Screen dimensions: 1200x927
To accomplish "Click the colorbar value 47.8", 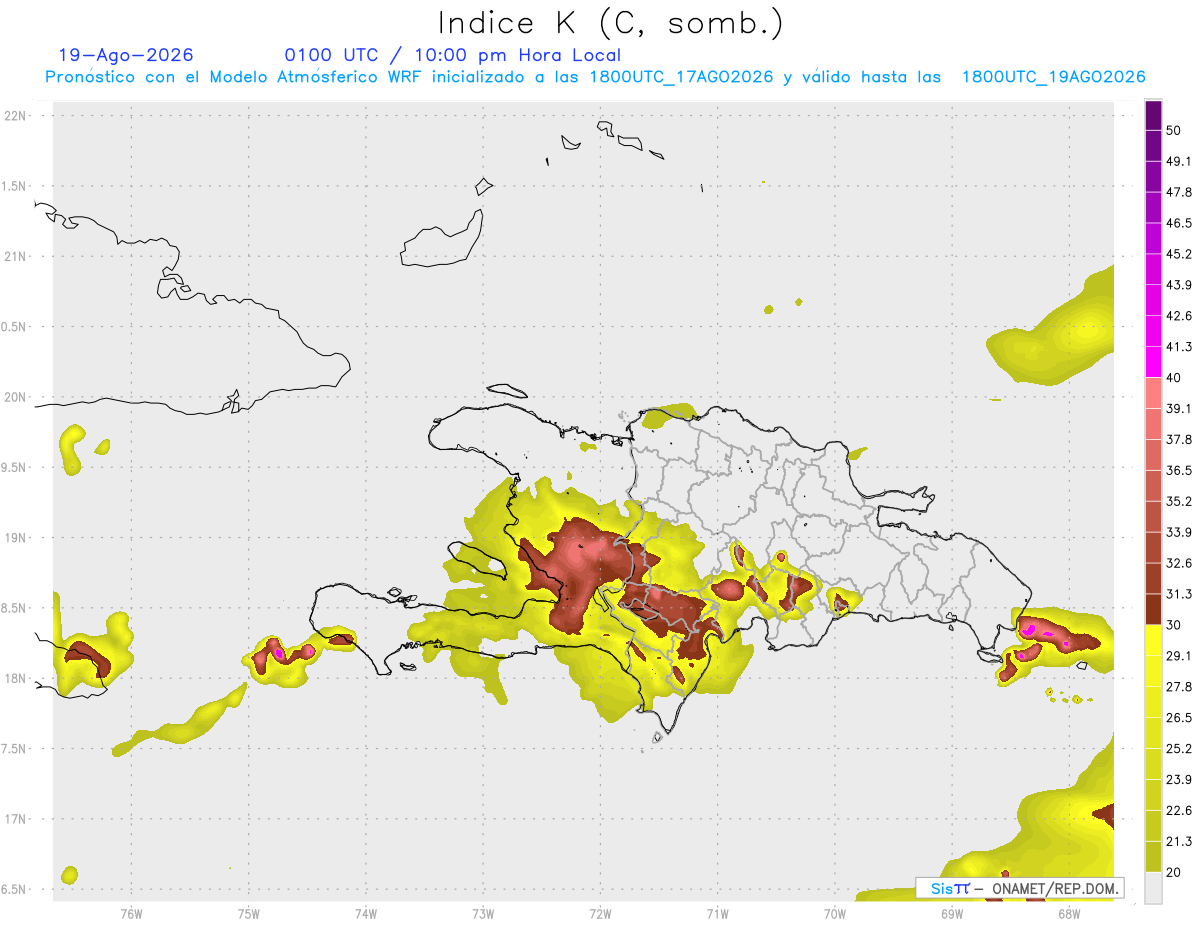I will [1179, 192].
